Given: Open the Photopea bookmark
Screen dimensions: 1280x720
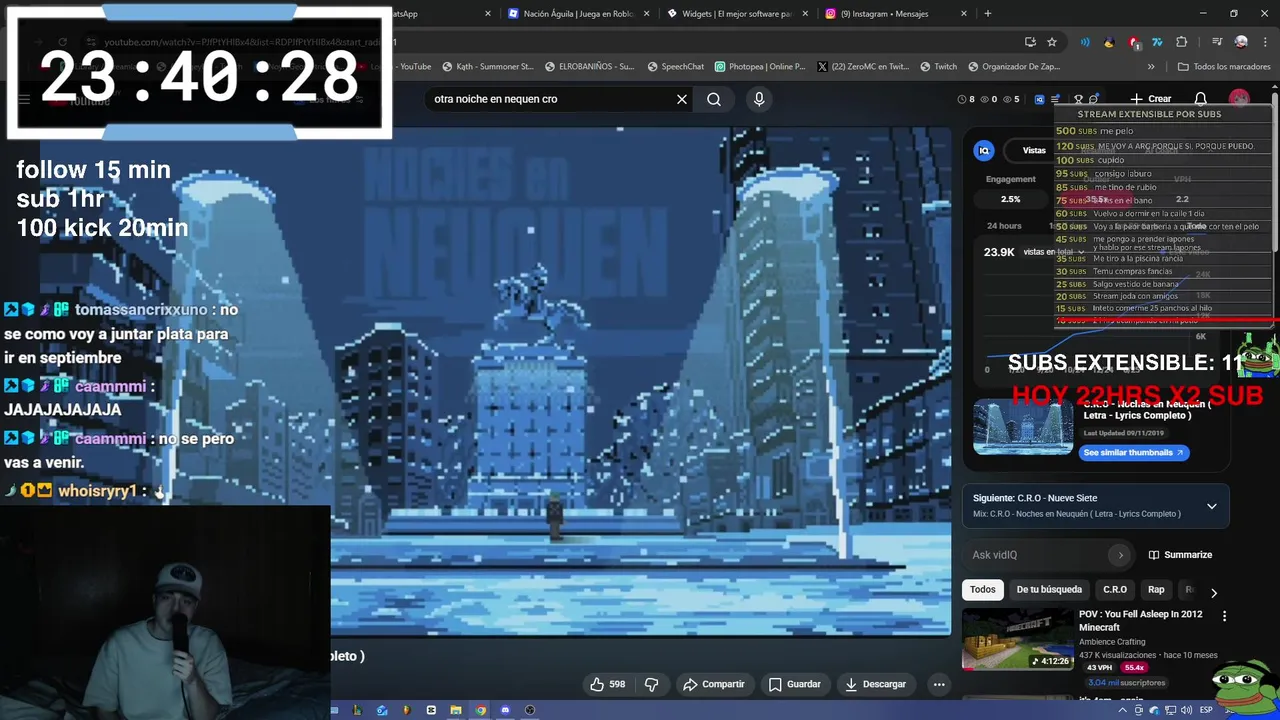Looking at the screenshot, I should click(x=760, y=67).
